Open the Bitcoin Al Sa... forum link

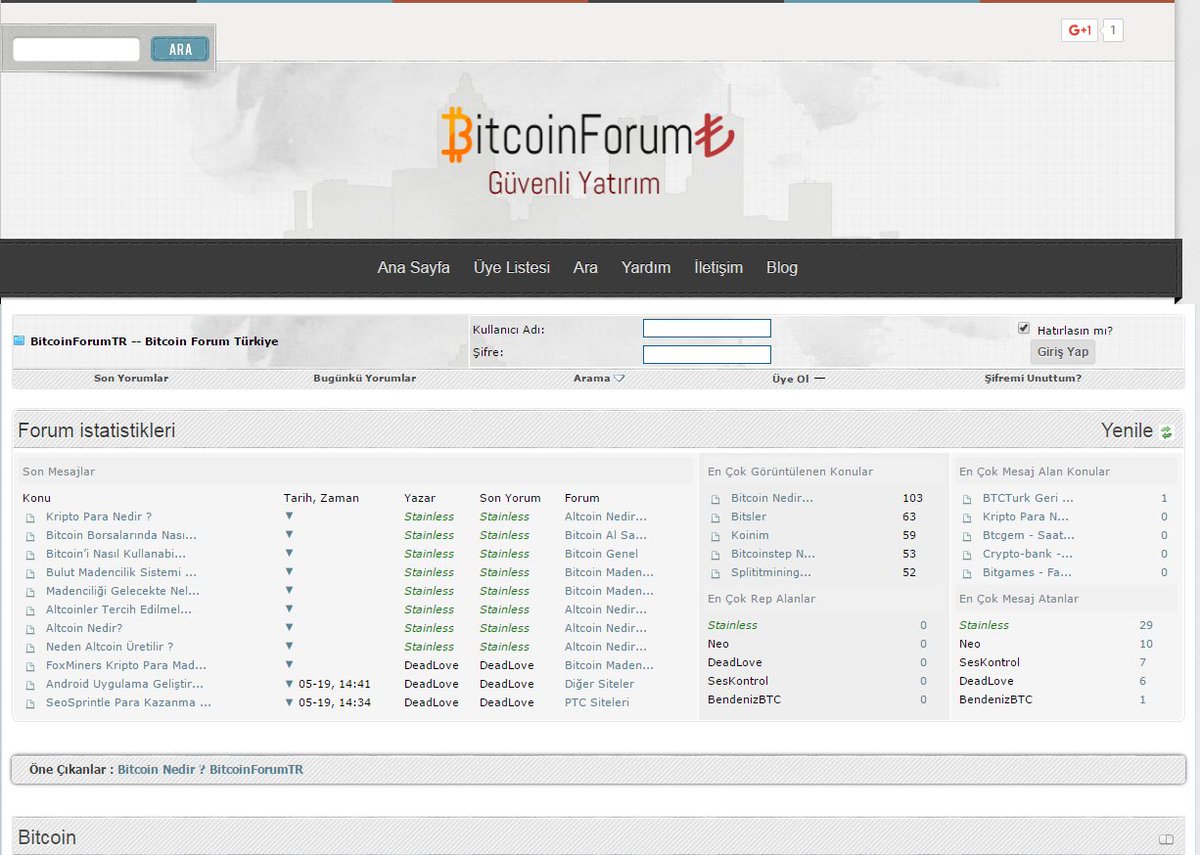click(606, 536)
